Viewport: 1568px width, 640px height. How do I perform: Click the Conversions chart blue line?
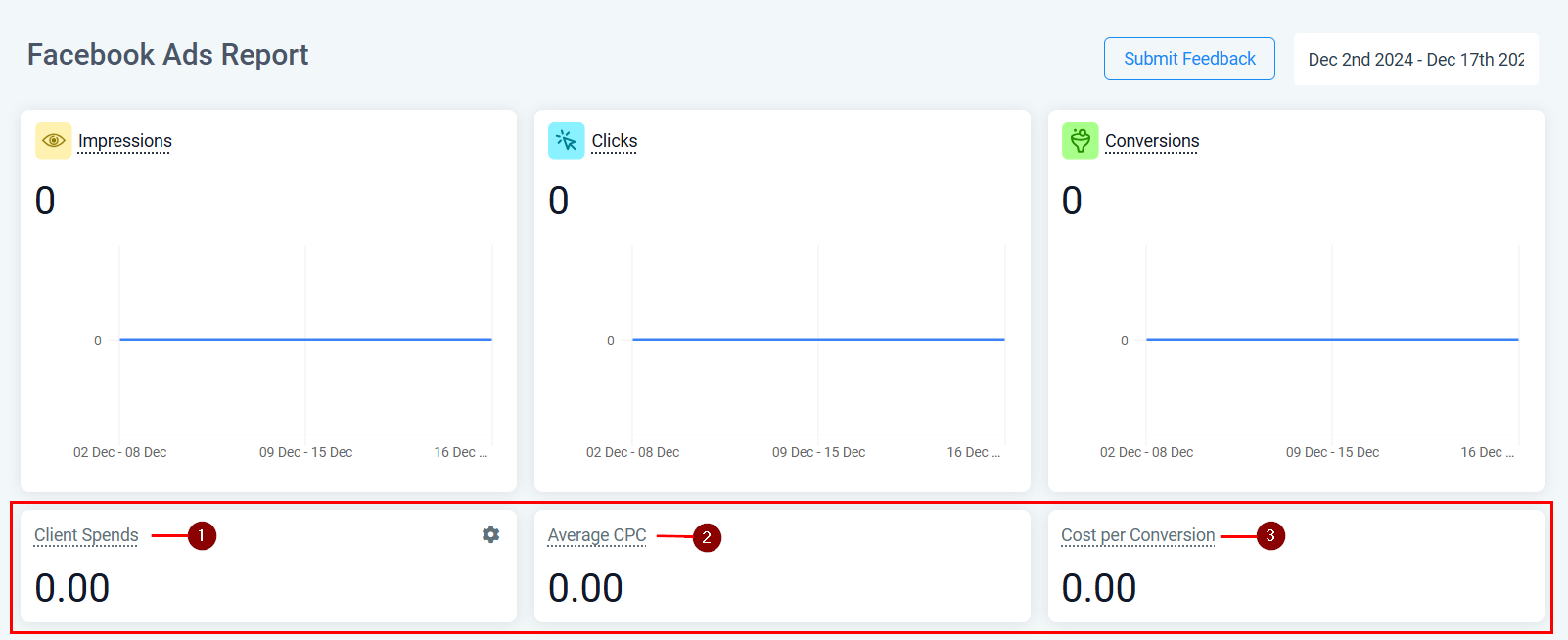[x=1332, y=340]
